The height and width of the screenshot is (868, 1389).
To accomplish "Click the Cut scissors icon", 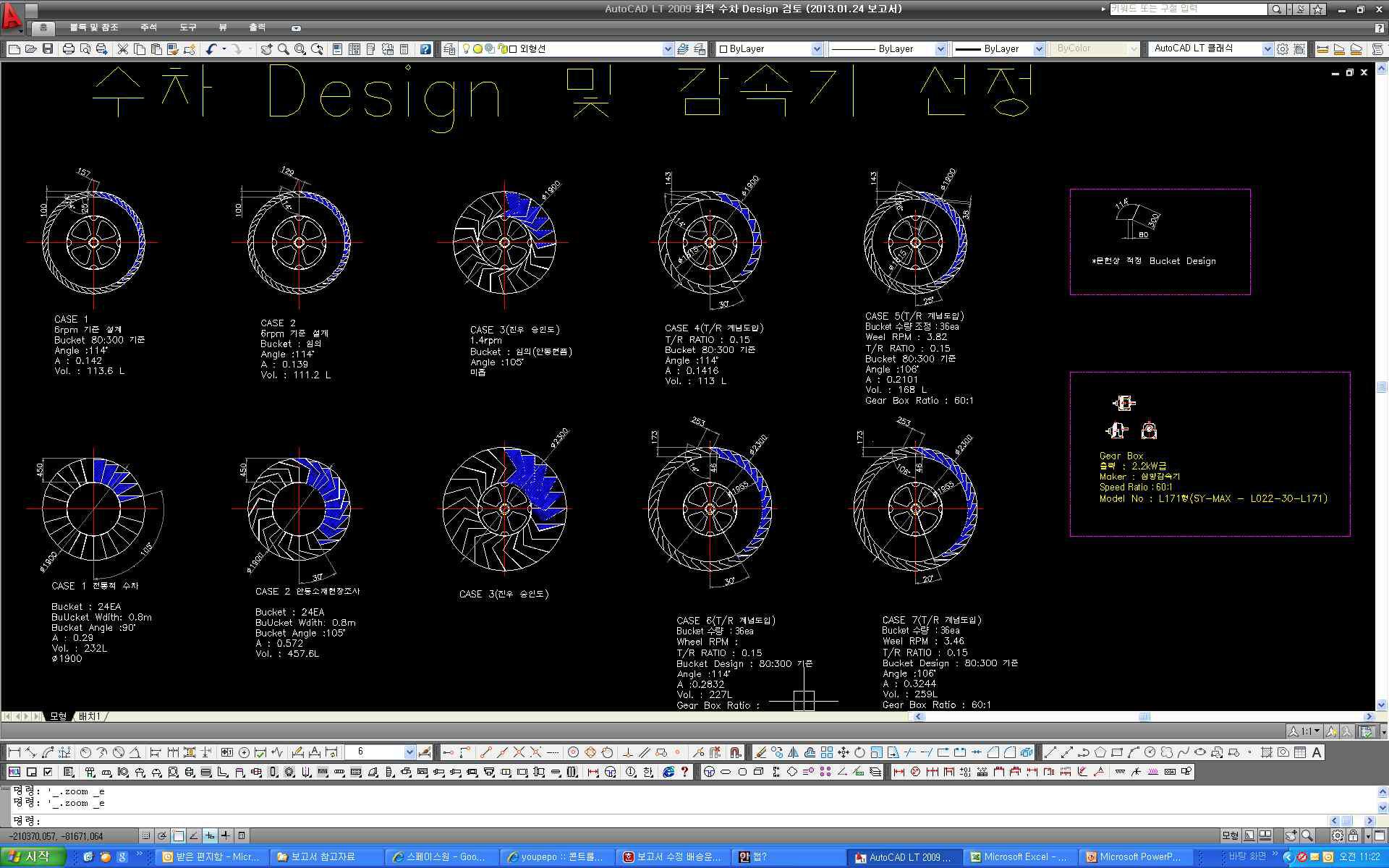I will (122, 49).
